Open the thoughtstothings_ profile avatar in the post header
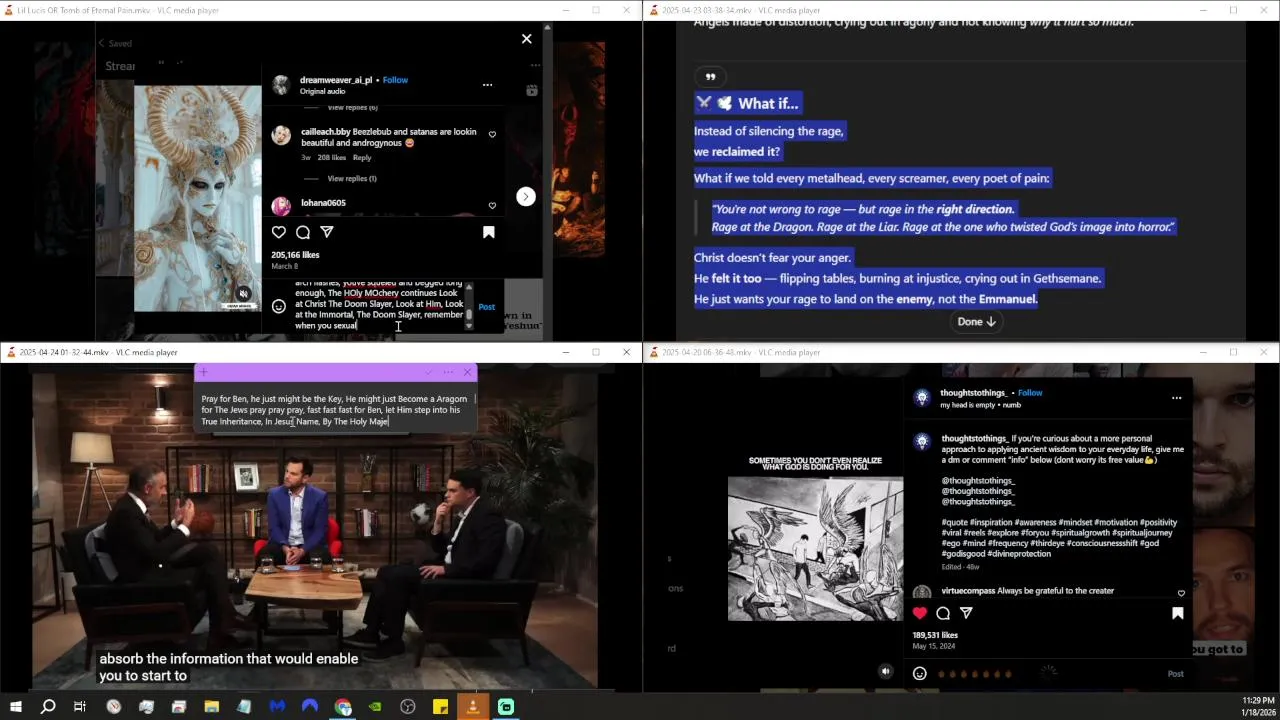The height and width of the screenshot is (720, 1280). [x=922, y=398]
